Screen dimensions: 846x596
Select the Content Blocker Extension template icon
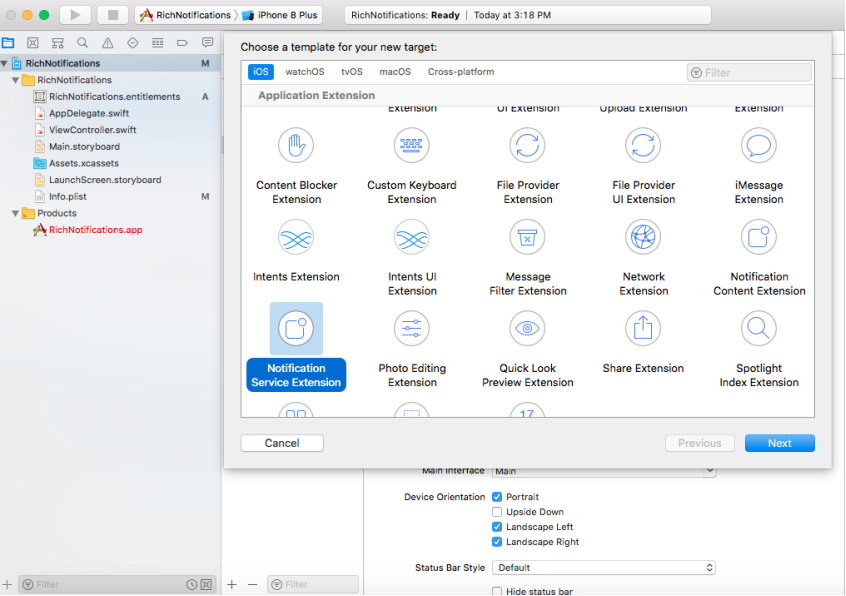296,145
